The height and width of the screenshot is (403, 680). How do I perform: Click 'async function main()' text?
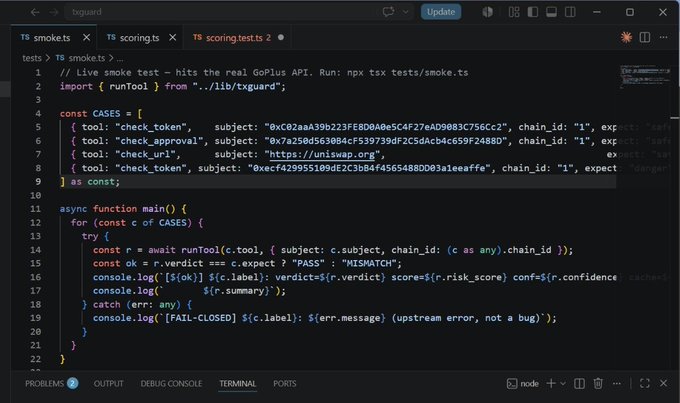[x=118, y=209]
